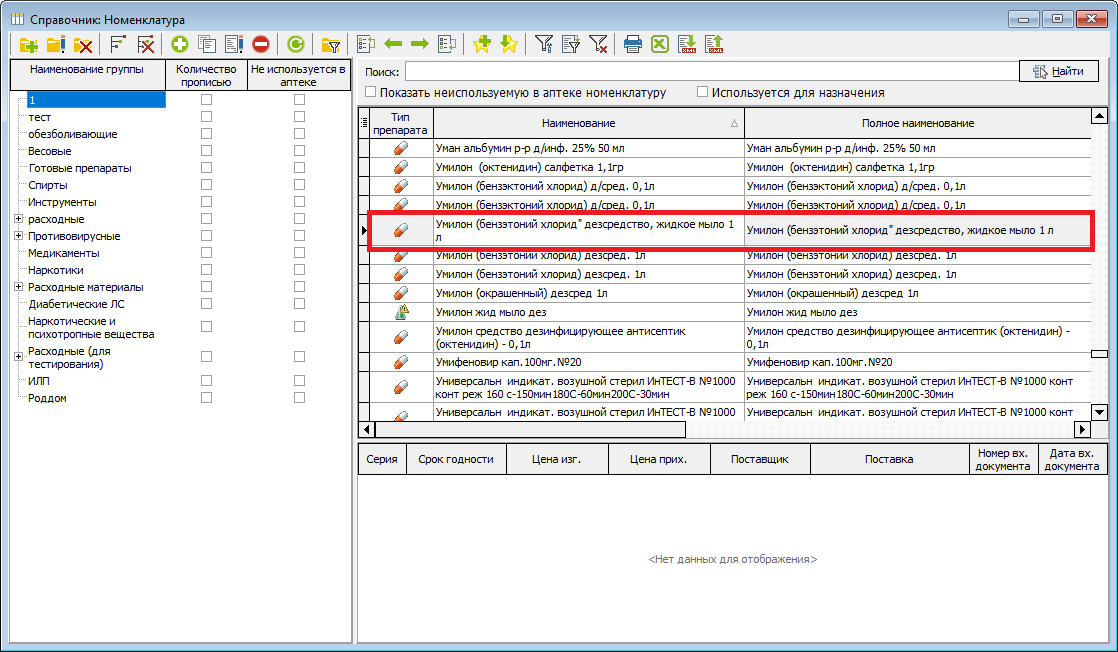Click the Цена изг. column header

[556, 459]
